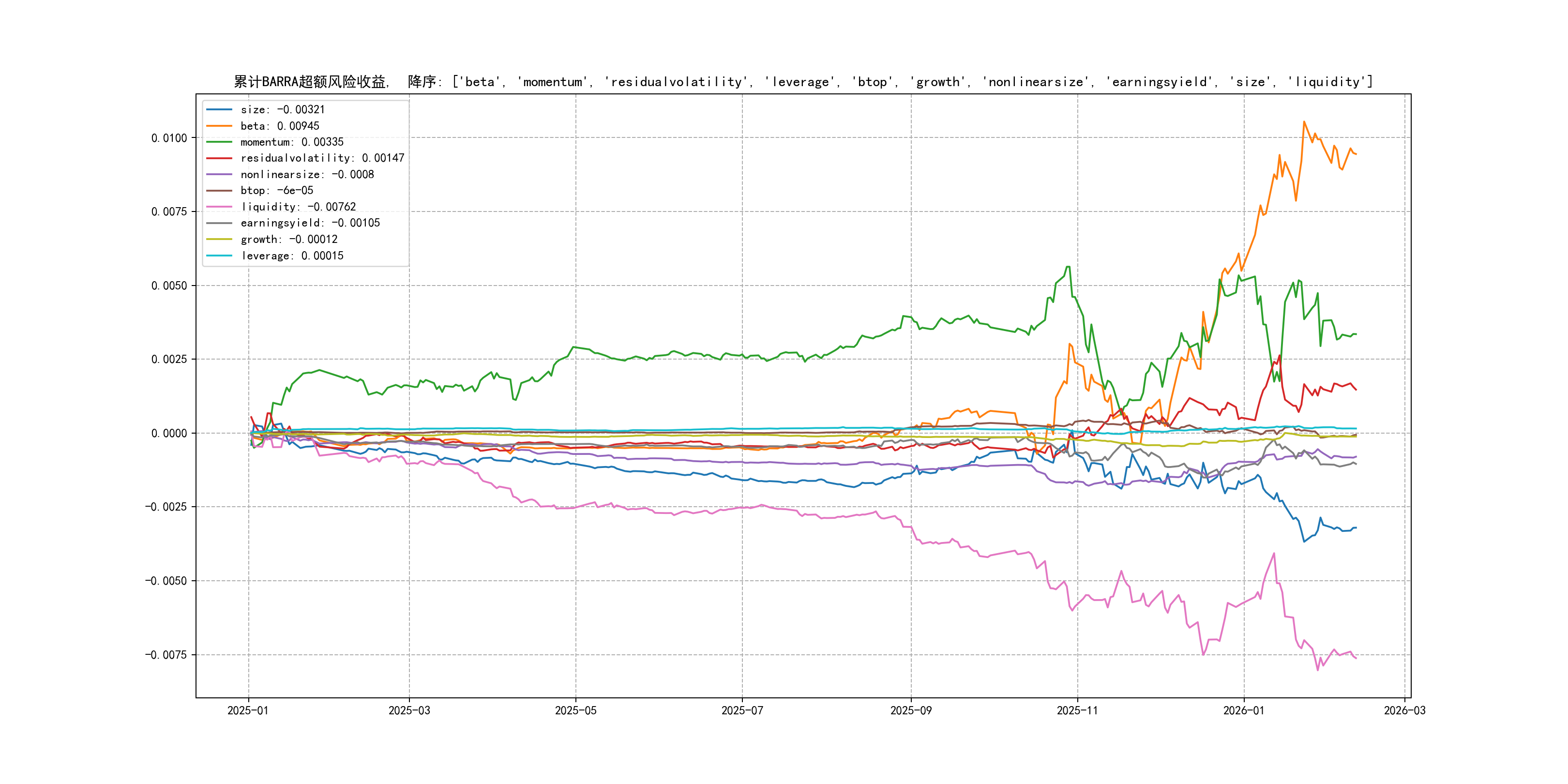Click the chart title text
Screen dimensions: 1568x784
[x=803, y=82]
